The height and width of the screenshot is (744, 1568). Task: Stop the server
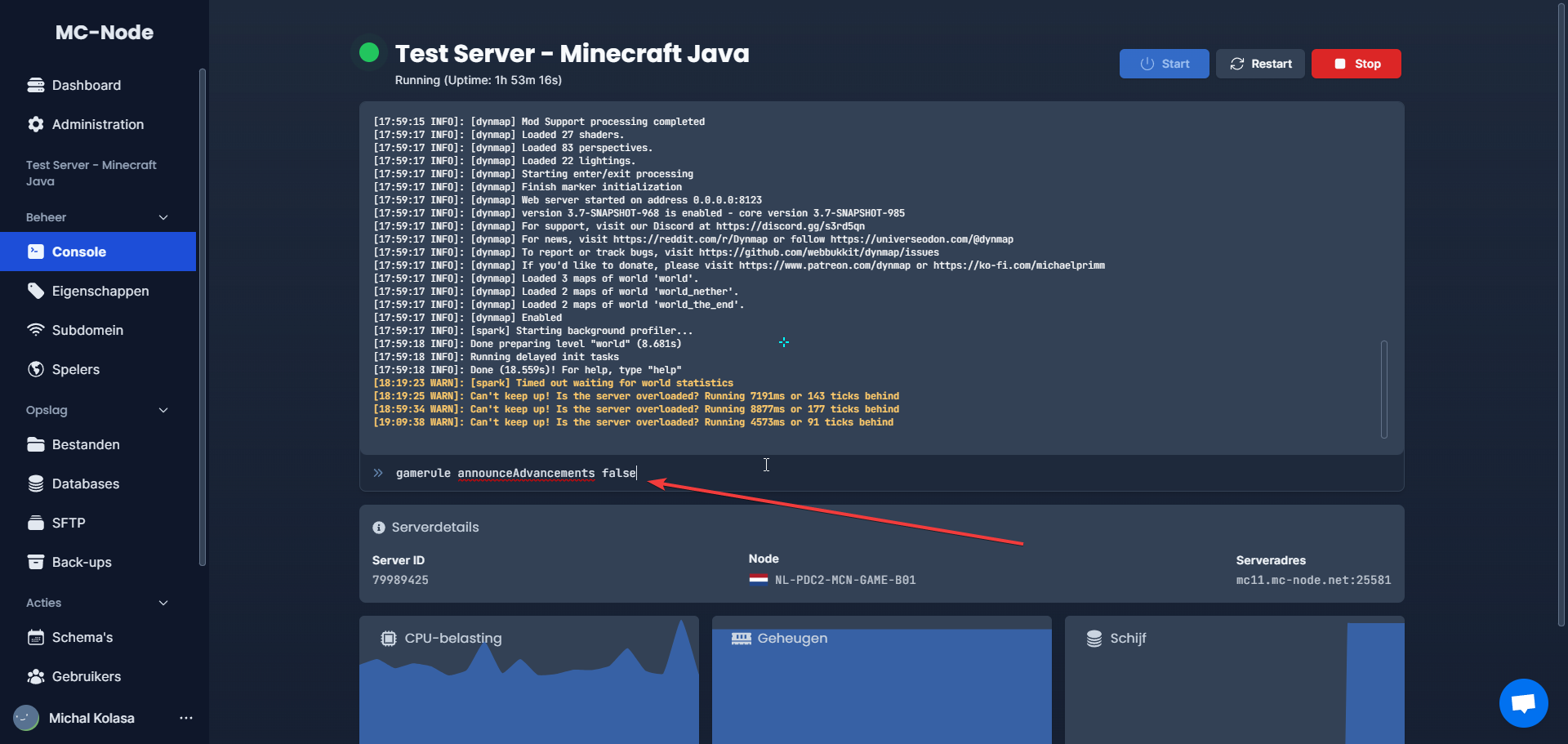(1356, 64)
